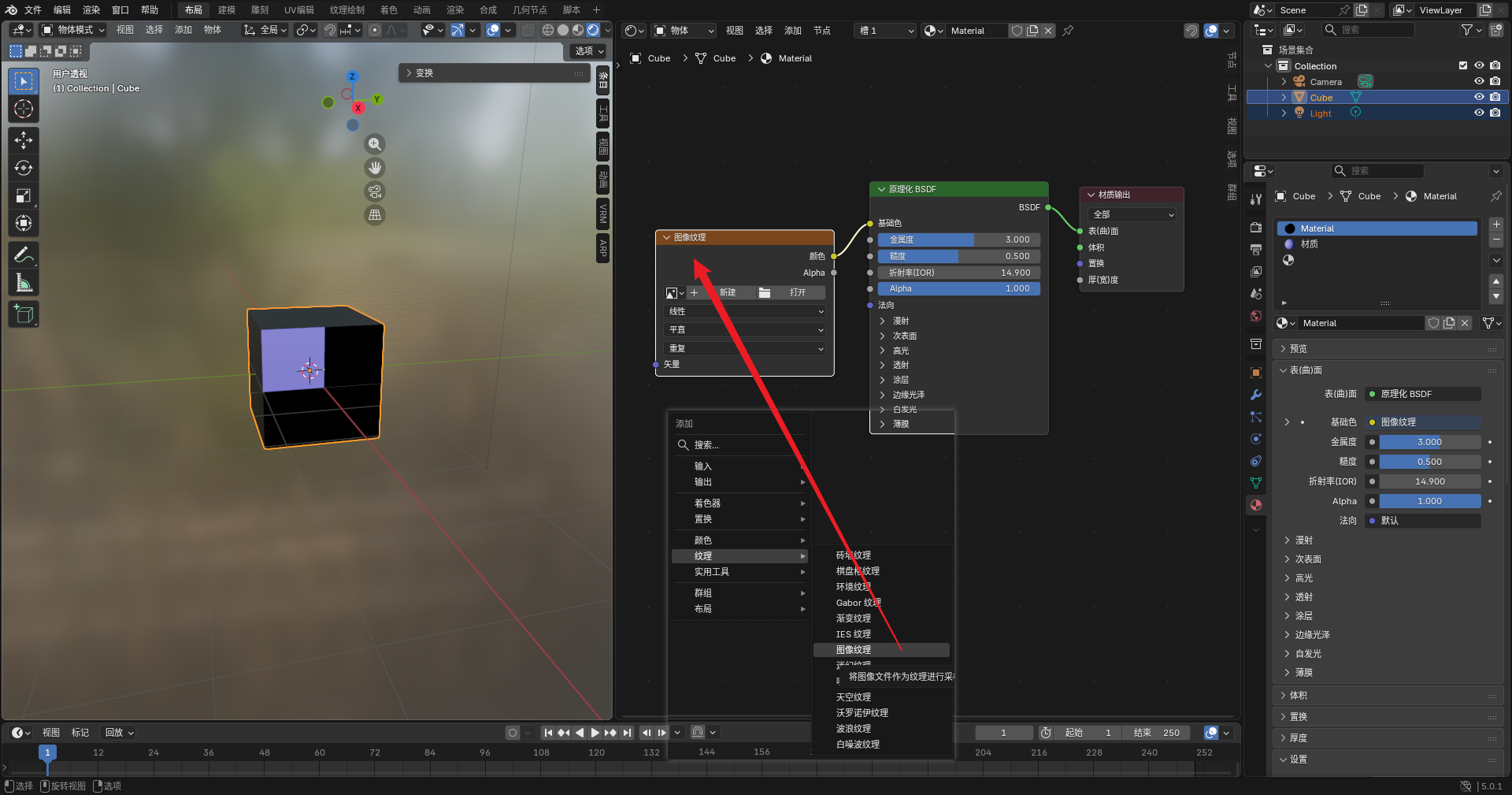Toggle Light render camera icon in outliner

(1495, 113)
